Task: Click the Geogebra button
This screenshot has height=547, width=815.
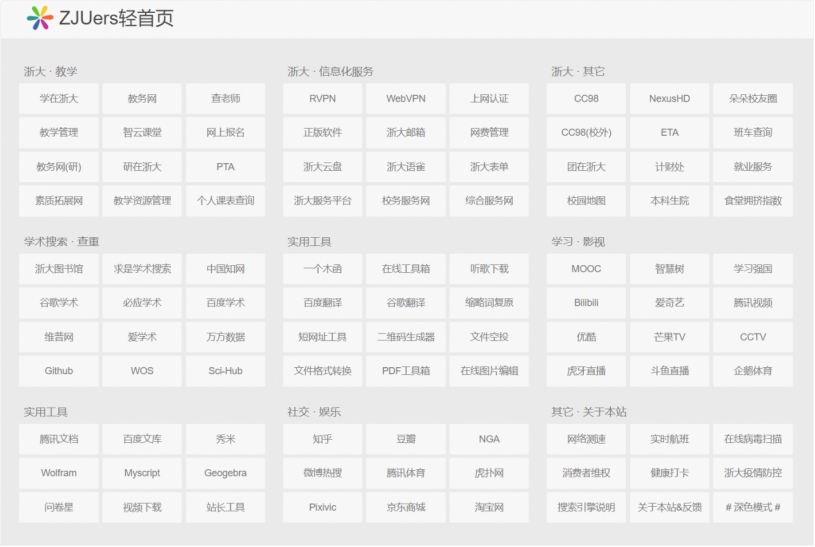Action: [225, 473]
